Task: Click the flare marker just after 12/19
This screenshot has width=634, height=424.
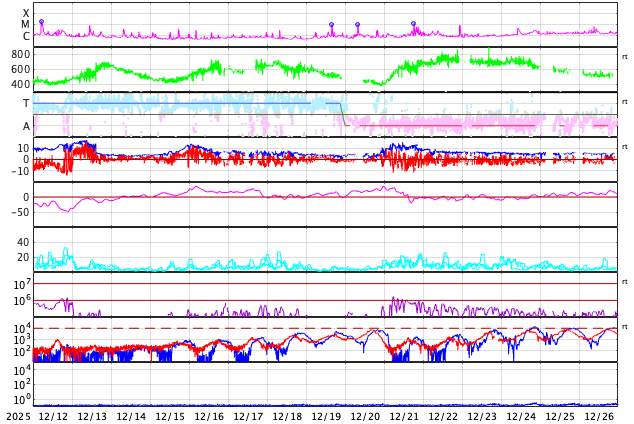Action: [x=331, y=25]
